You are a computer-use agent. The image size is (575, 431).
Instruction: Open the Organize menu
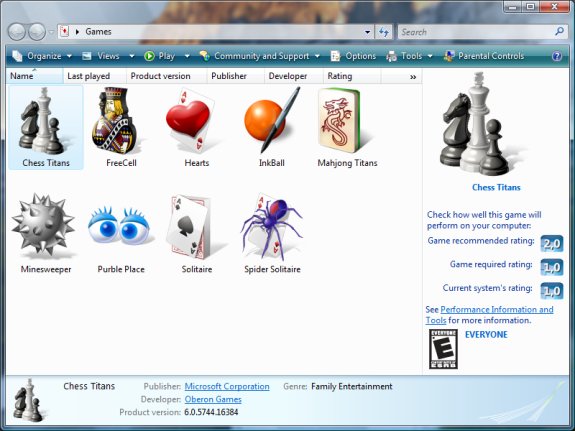coord(42,56)
